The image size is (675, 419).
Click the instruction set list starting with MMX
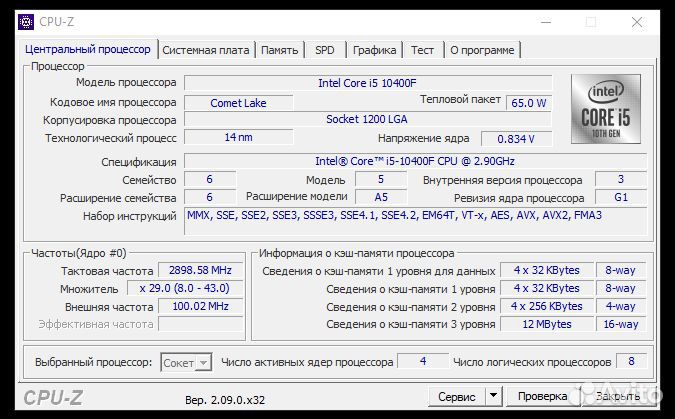click(415, 221)
